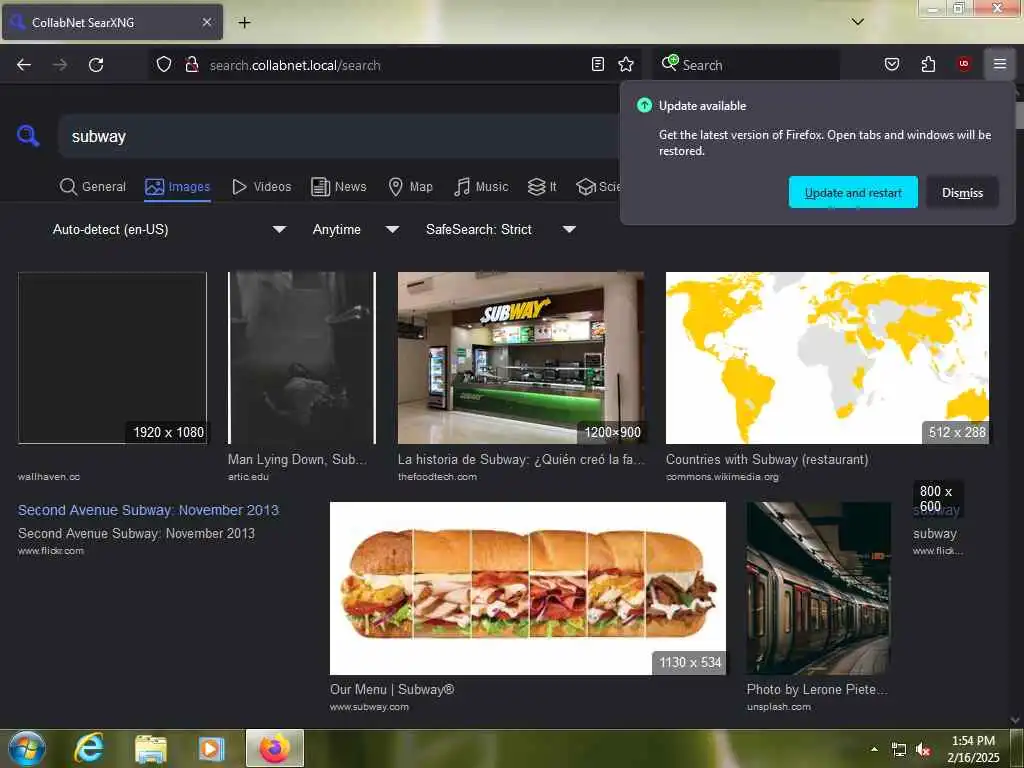Switch to the General search tab
This screenshot has width=1024, height=768.
click(x=93, y=187)
